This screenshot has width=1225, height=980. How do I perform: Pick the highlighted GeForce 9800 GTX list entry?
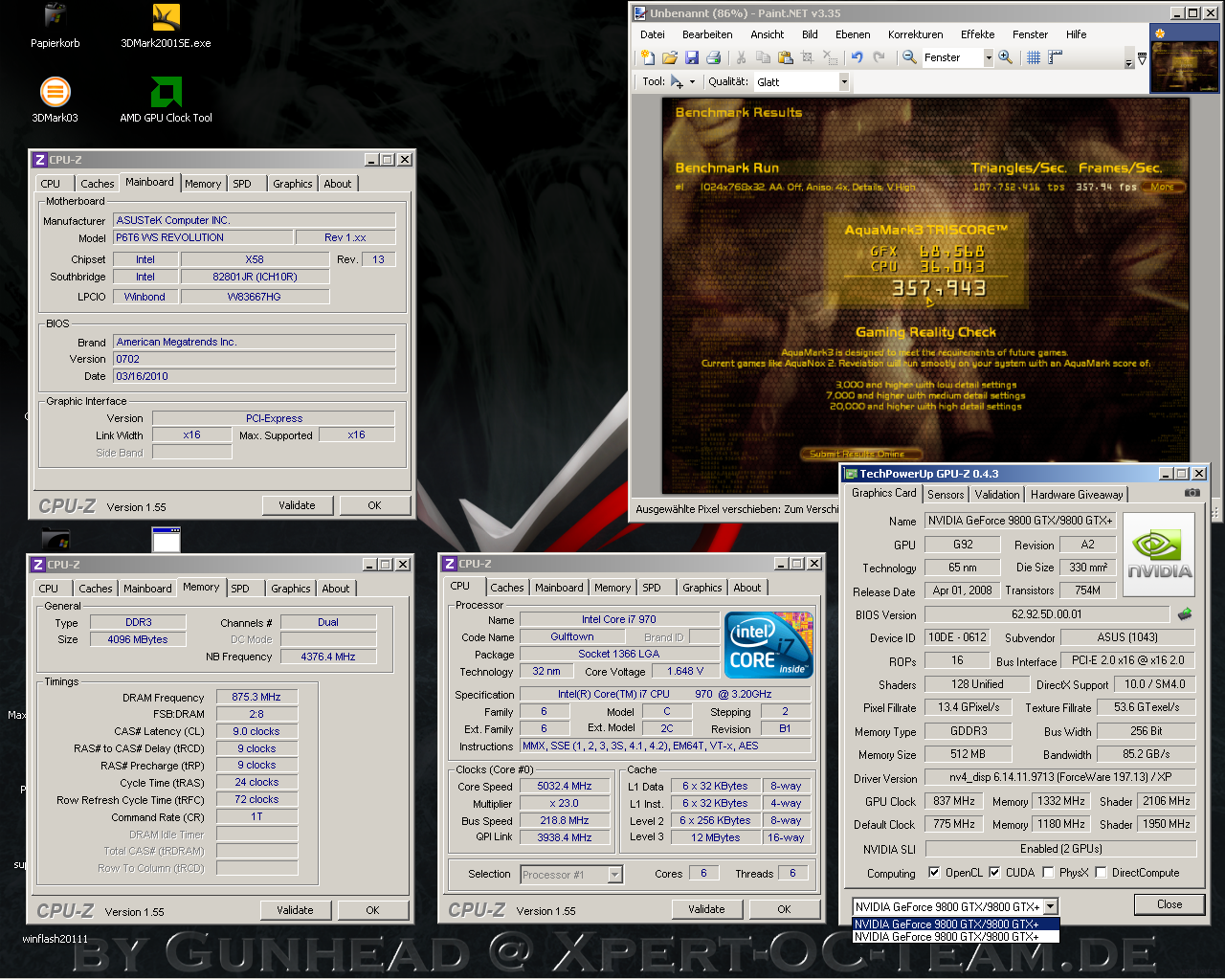956,924
